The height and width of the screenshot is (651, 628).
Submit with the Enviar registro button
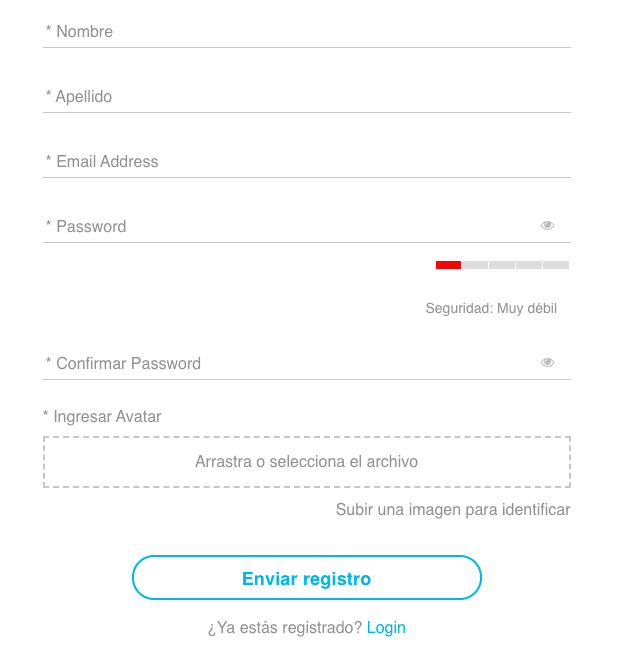click(x=307, y=578)
